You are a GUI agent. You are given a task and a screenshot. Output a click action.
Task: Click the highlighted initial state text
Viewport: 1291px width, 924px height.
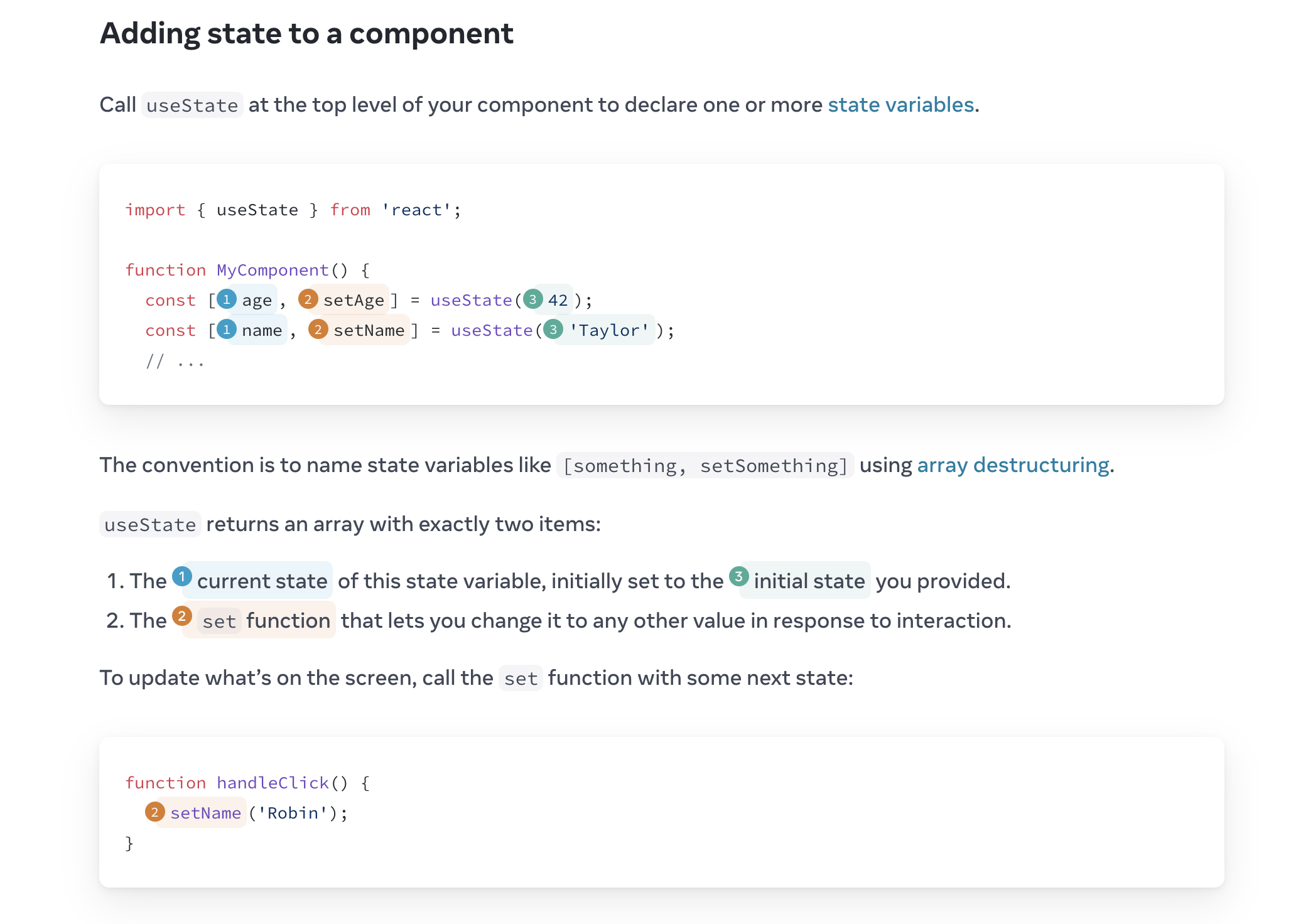tap(809, 581)
